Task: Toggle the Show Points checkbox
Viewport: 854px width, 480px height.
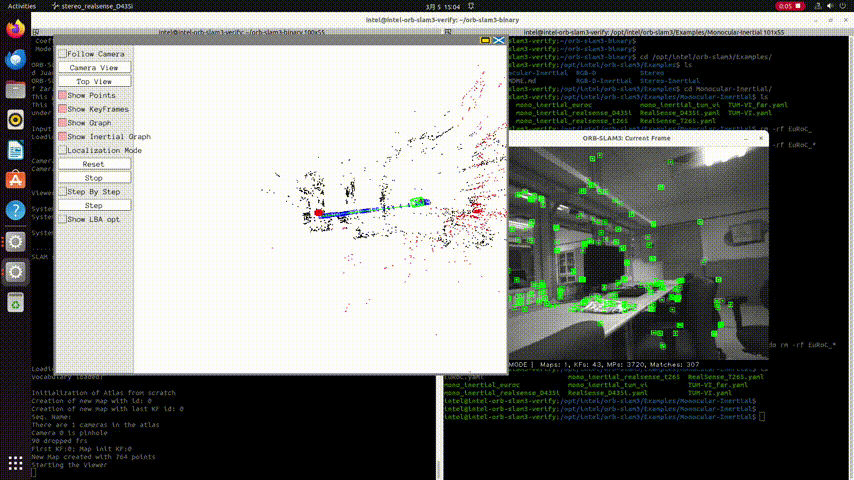Action: [x=63, y=95]
